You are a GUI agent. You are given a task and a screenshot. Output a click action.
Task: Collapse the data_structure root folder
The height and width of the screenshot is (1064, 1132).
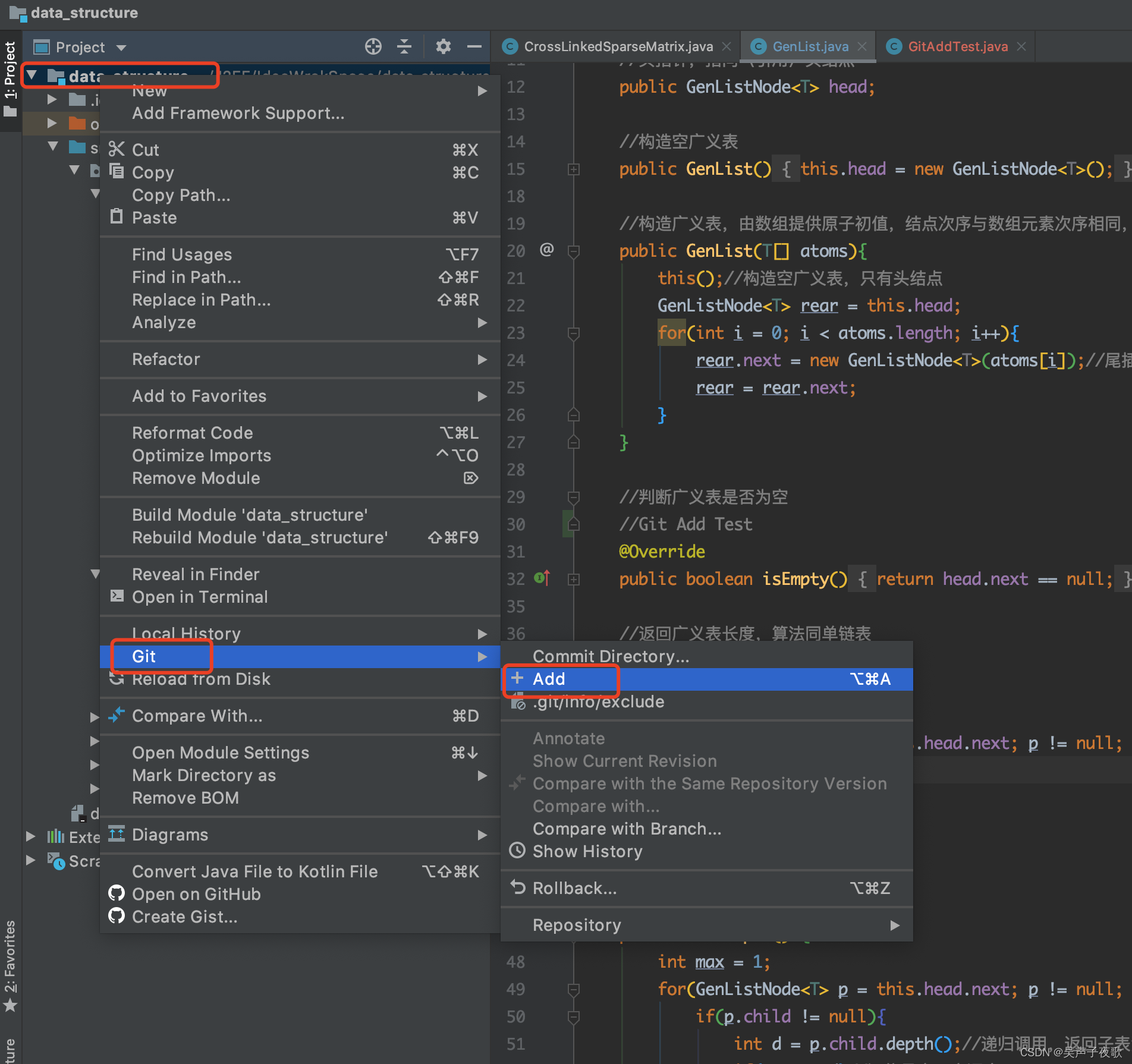click(x=33, y=75)
